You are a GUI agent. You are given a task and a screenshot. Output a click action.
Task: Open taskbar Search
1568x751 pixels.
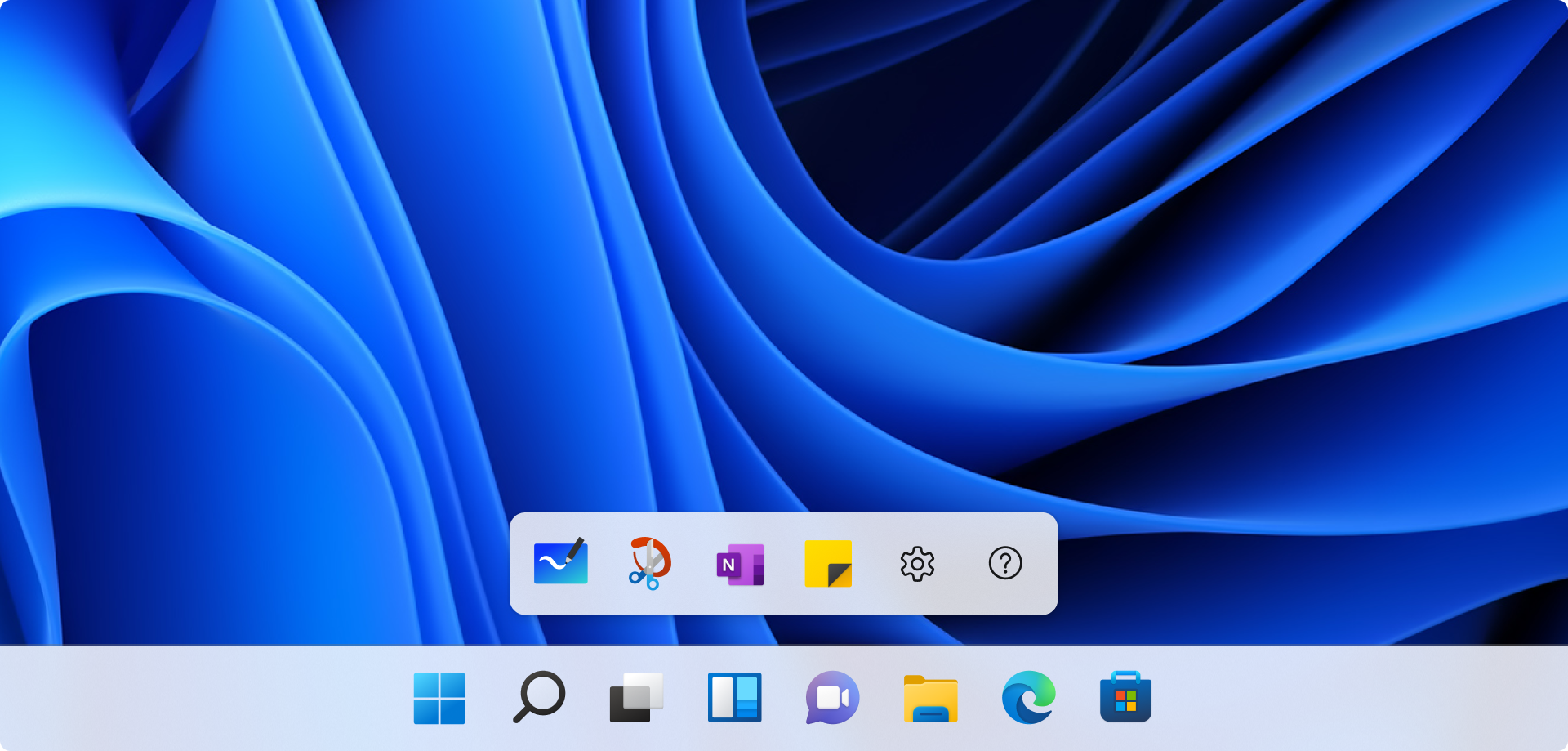(539, 697)
